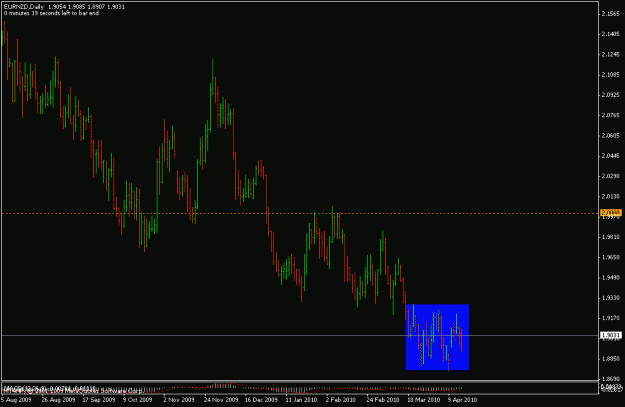Click the '19 seconds left to bar end' text
This screenshot has height=407, width=625.
coord(65,13)
